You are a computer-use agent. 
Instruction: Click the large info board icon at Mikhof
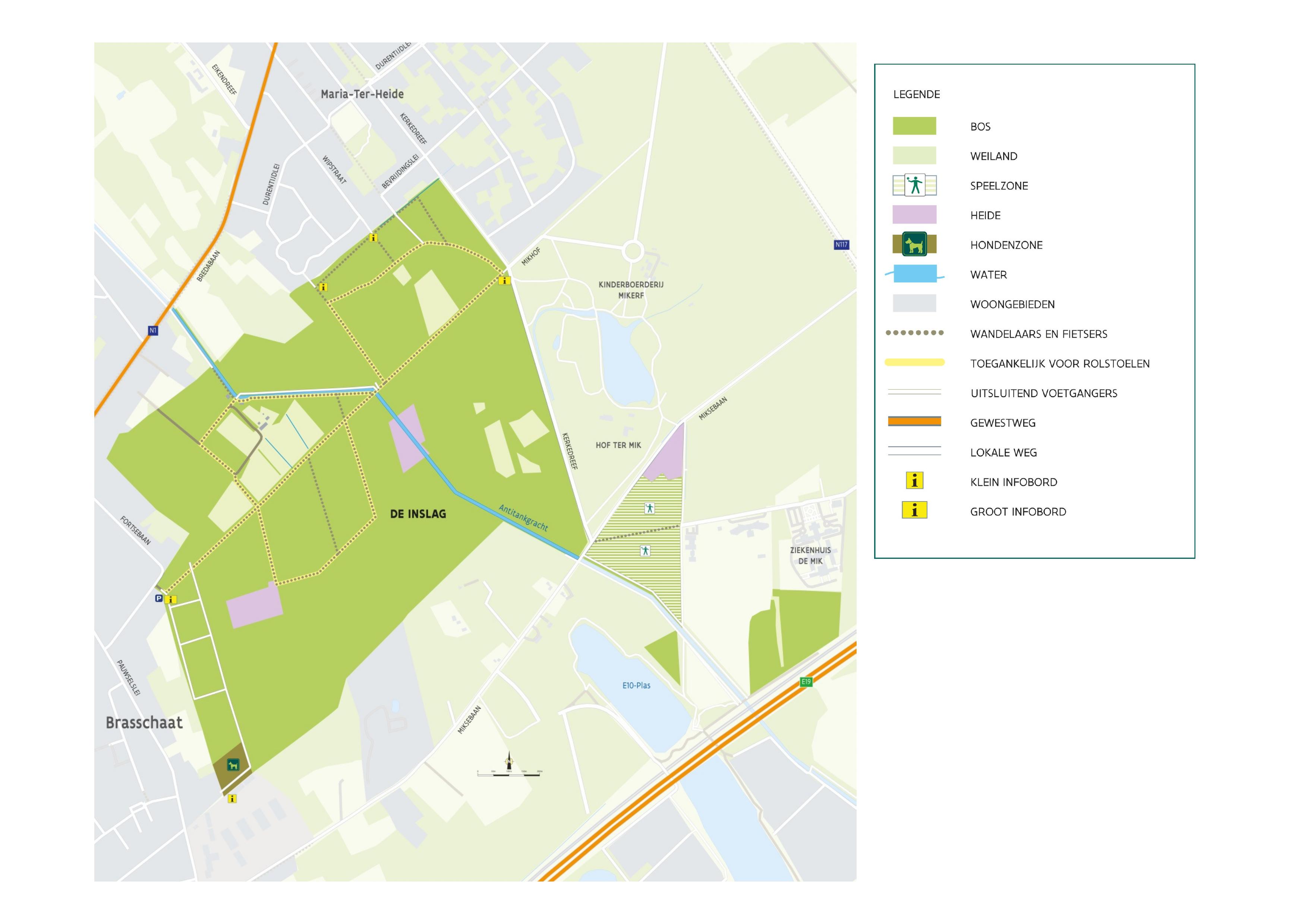[x=504, y=280]
